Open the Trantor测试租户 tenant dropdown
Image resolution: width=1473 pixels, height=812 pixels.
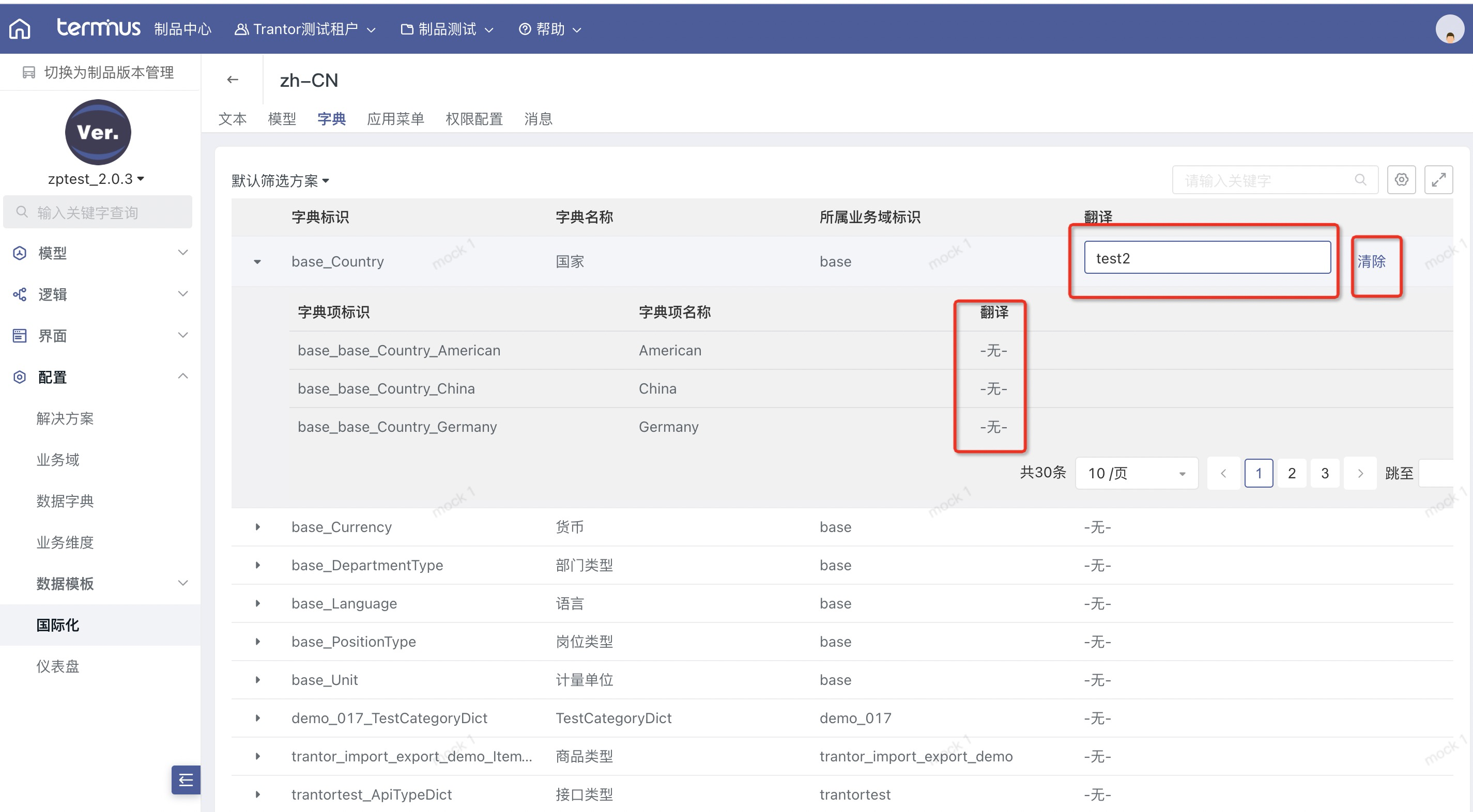[305, 29]
